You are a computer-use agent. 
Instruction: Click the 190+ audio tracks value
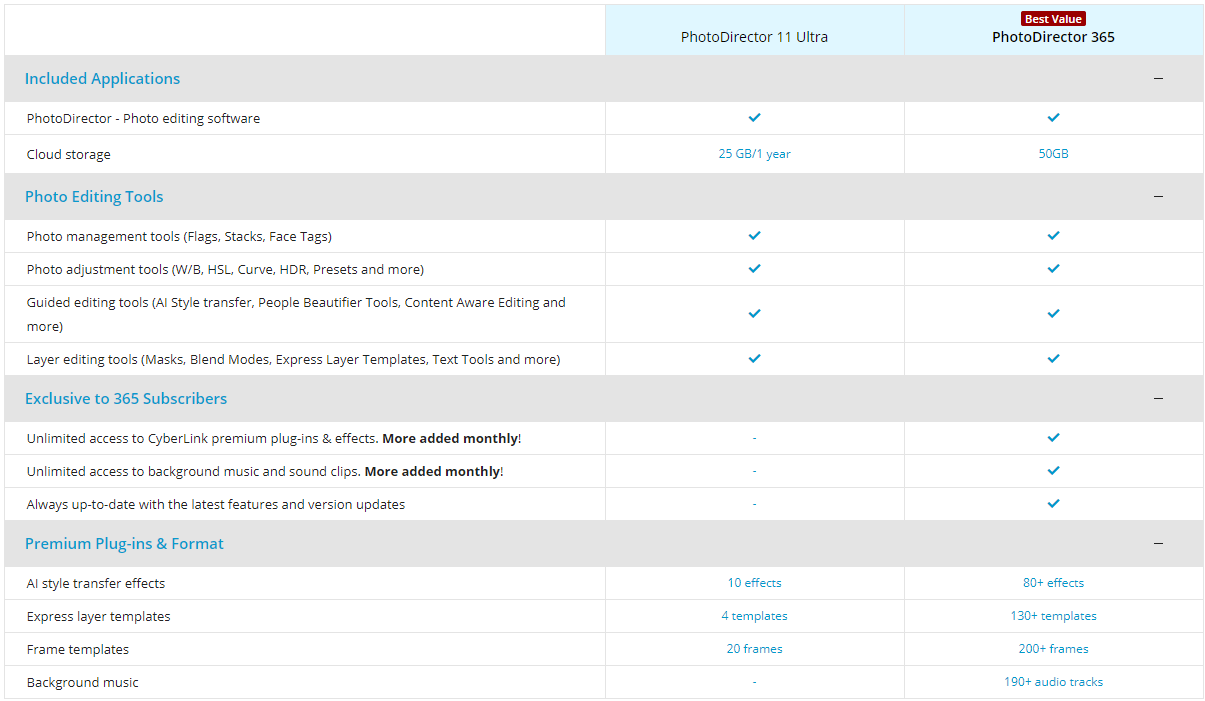[1053, 682]
